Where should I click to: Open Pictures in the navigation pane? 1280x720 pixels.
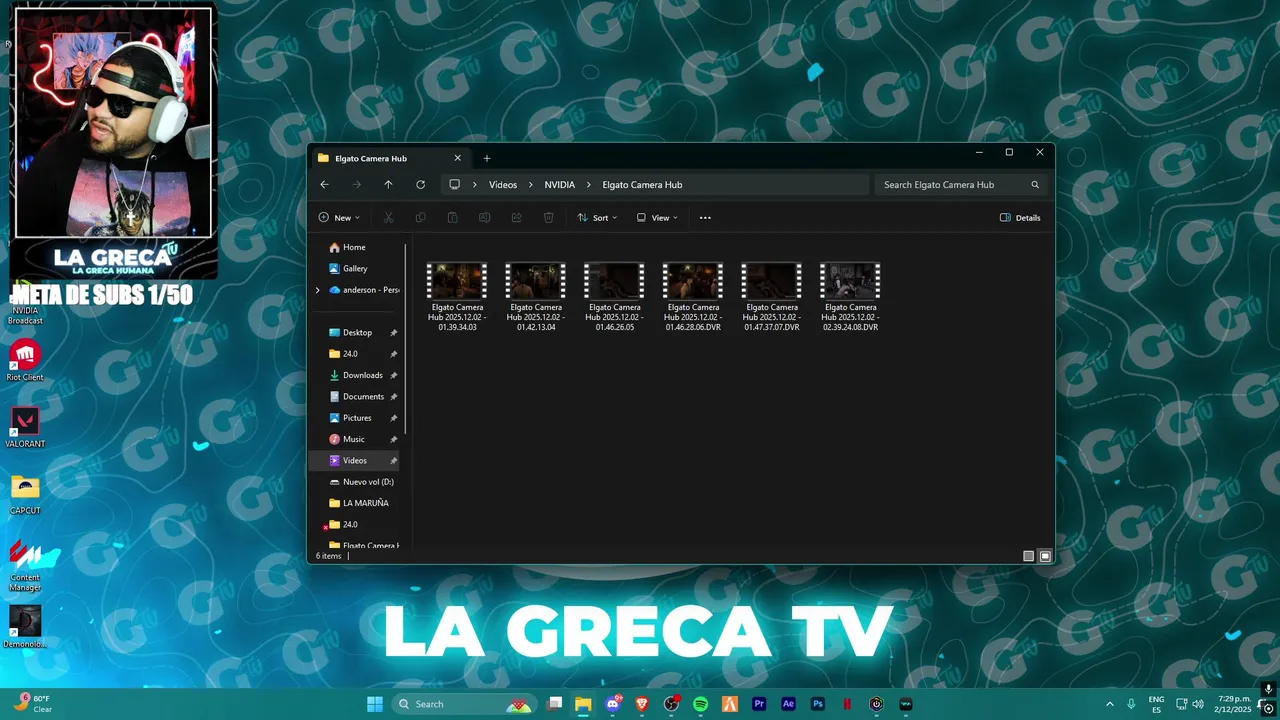click(x=357, y=418)
